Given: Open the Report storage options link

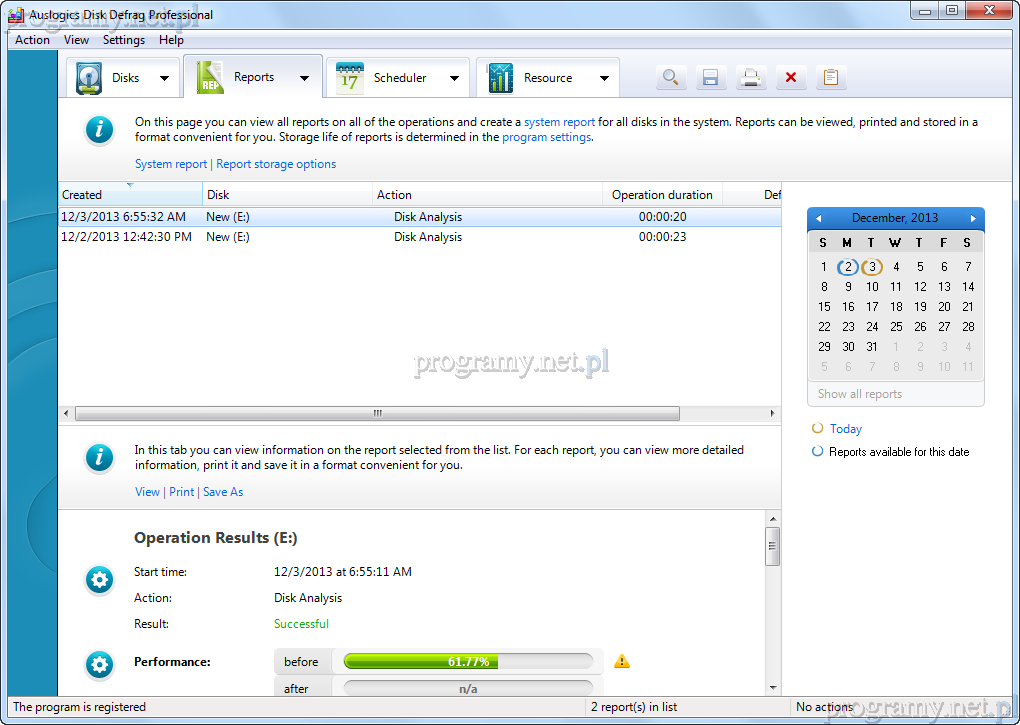Looking at the screenshot, I should (276, 164).
